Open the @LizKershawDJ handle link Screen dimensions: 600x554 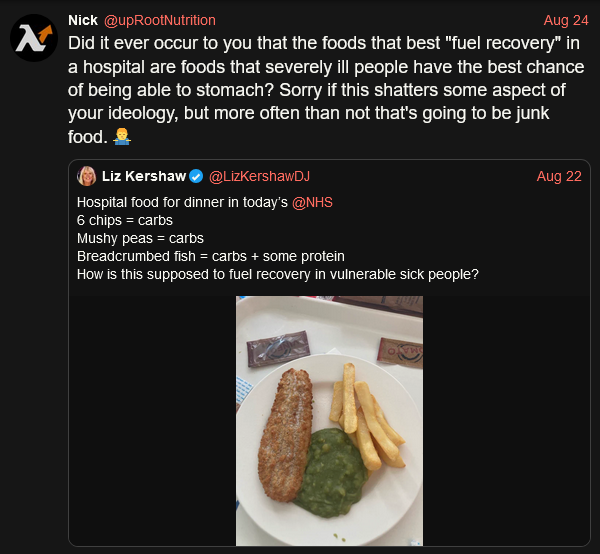(x=258, y=176)
